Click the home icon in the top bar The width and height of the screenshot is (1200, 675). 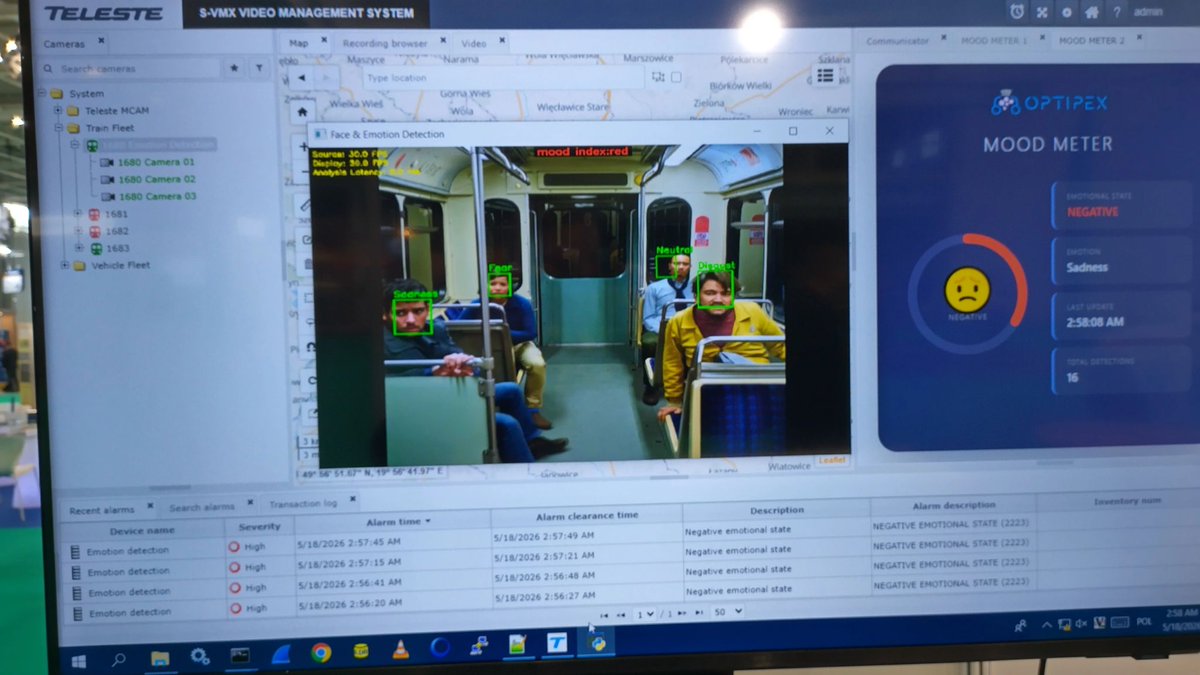click(x=1091, y=12)
